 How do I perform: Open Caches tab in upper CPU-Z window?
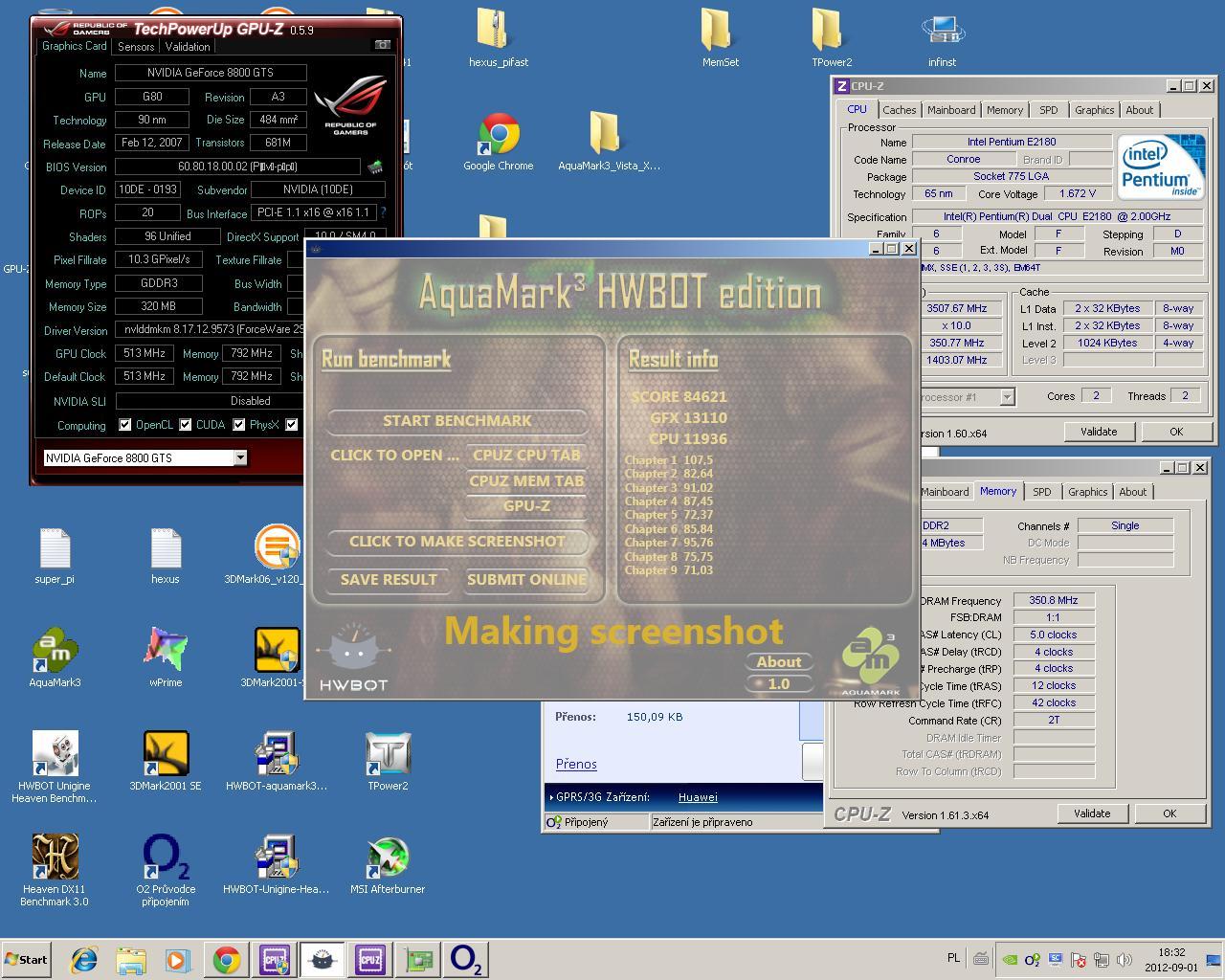(899, 110)
